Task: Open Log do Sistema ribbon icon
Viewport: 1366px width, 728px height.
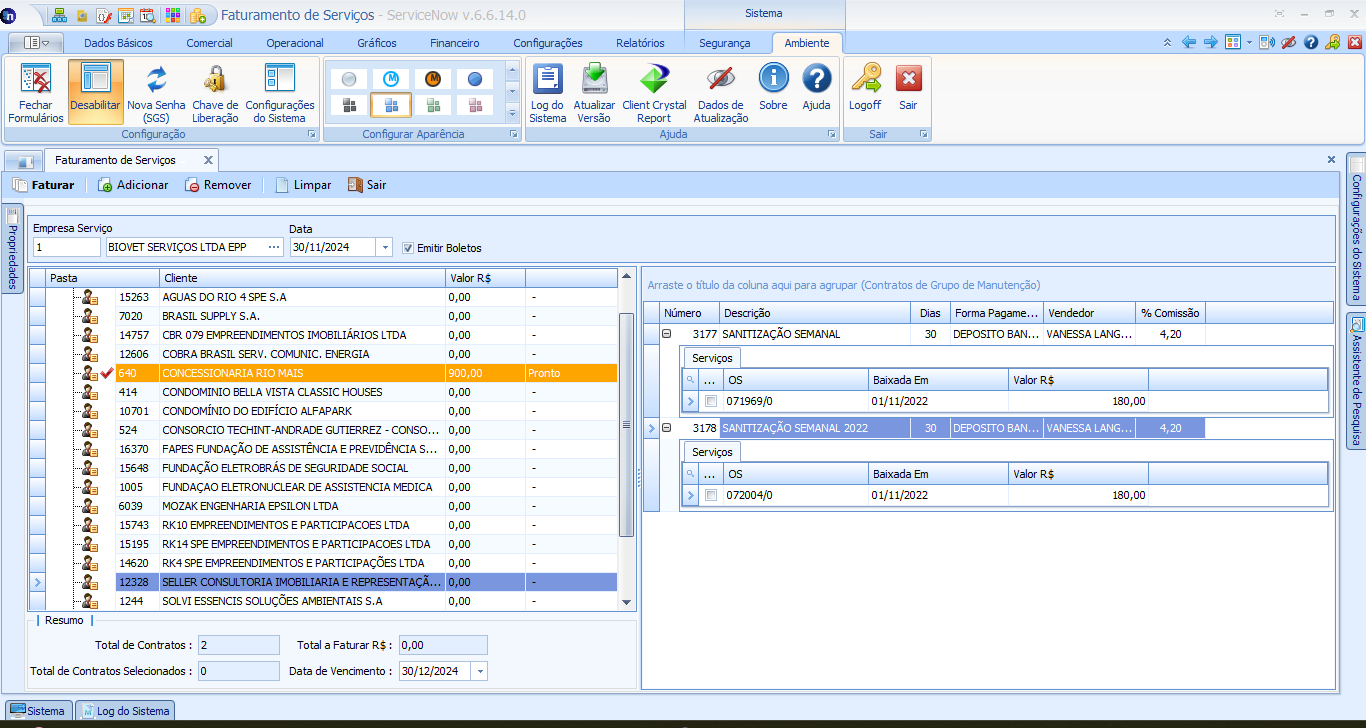Action: point(547,81)
